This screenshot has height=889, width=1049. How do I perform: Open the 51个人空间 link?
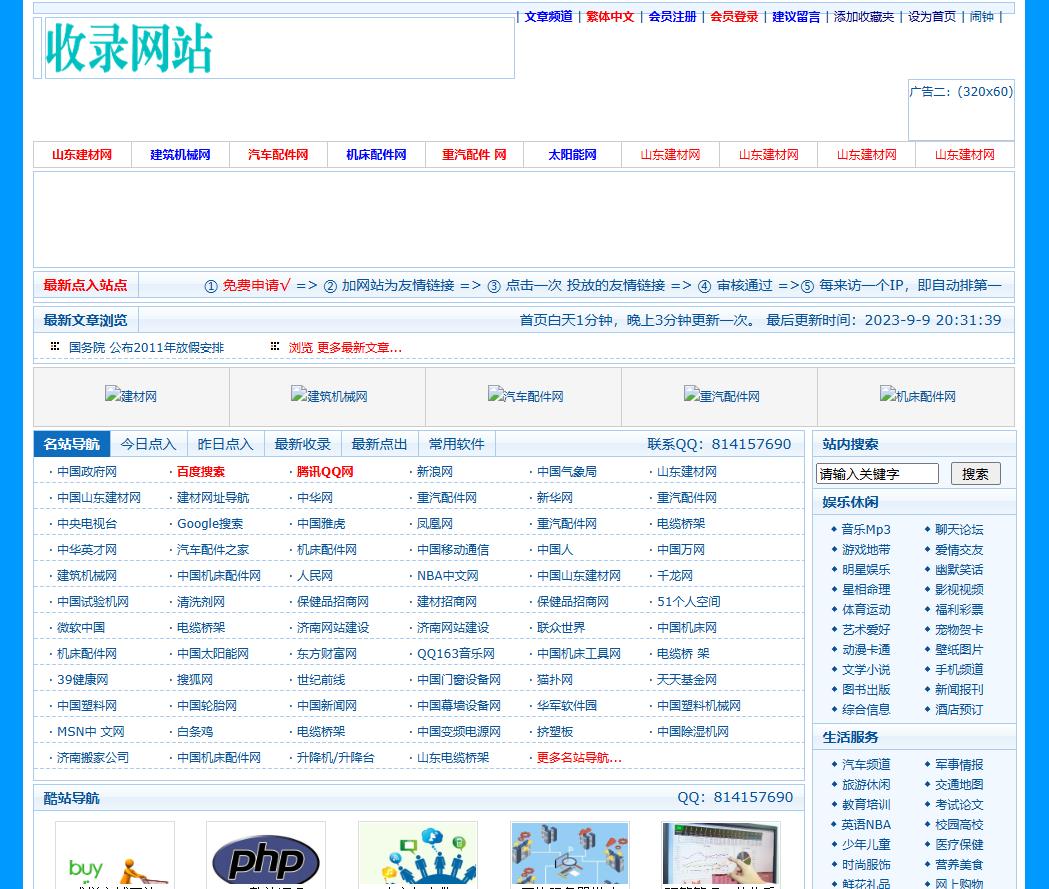[688, 602]
